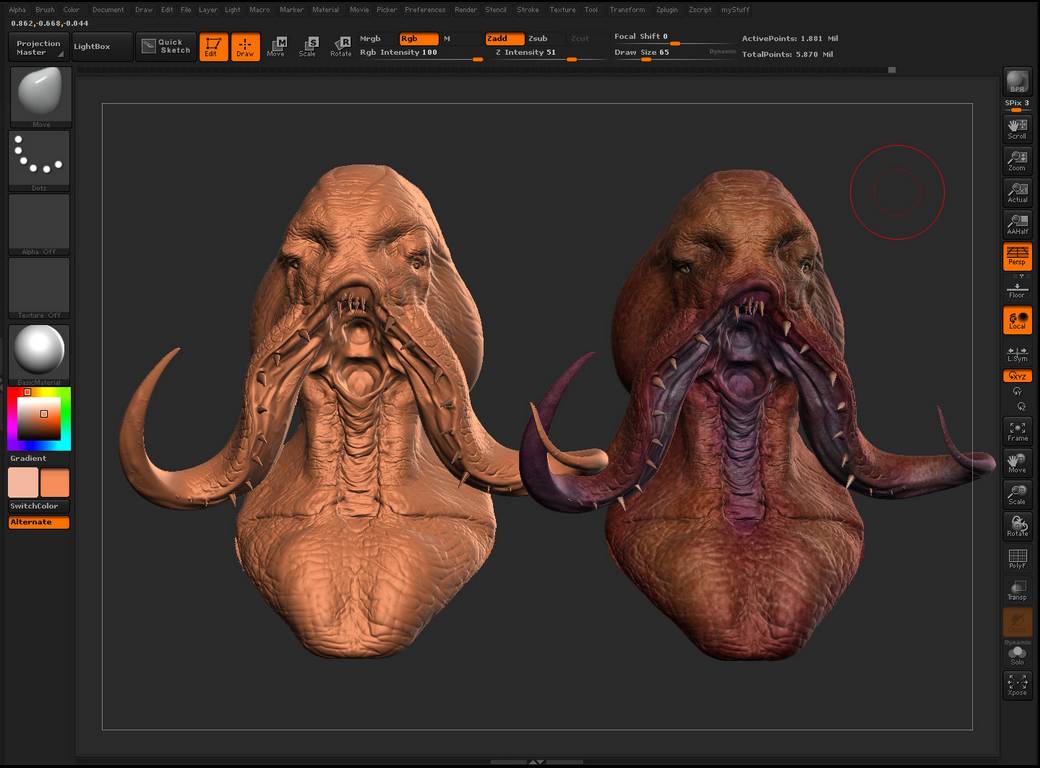This screenshot has width=1040, height=768.
Task: Click the Z Intensity slider
Action: [548, 53]
